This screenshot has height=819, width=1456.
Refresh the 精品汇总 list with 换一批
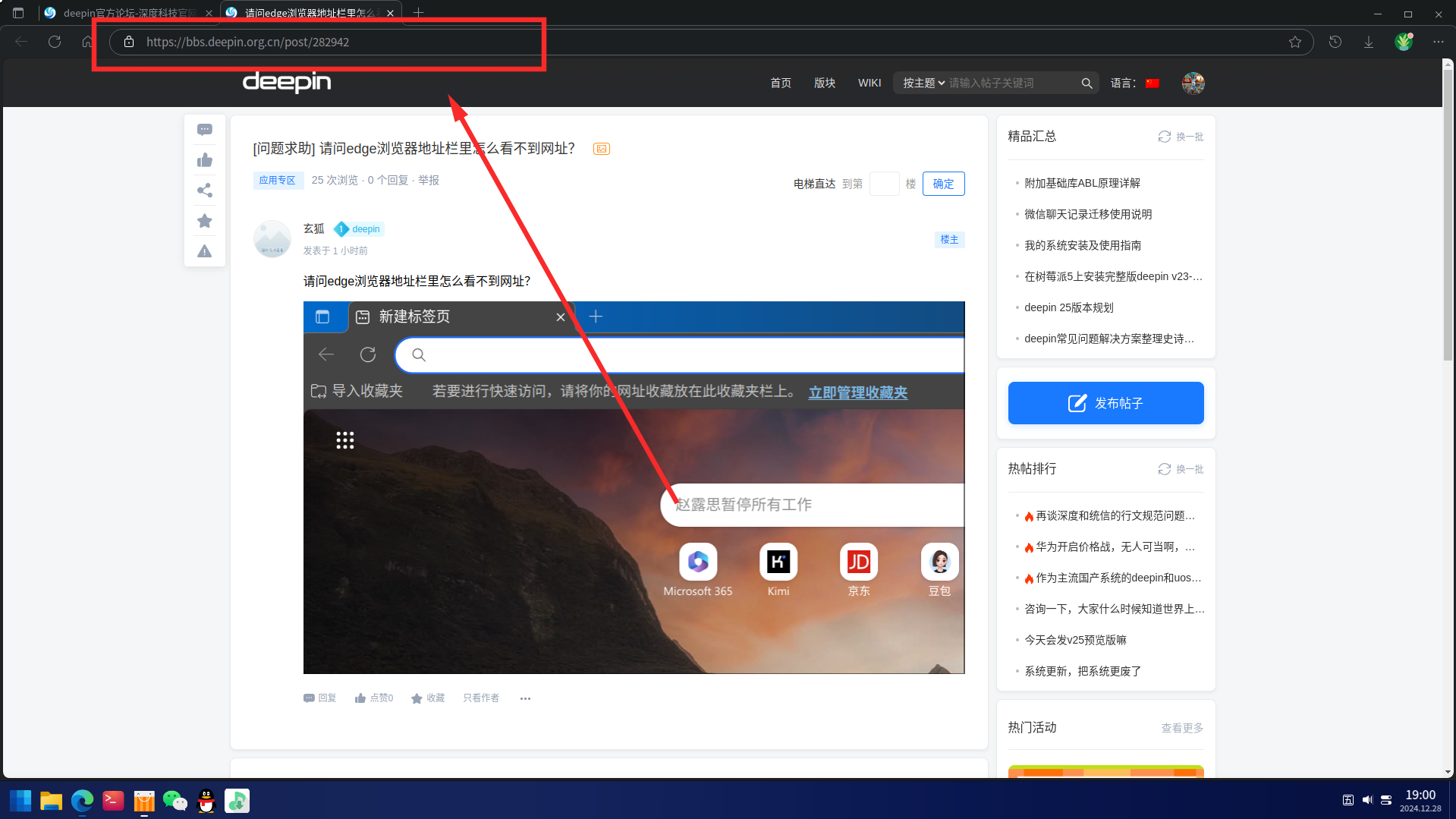[x=1181, y=137]
